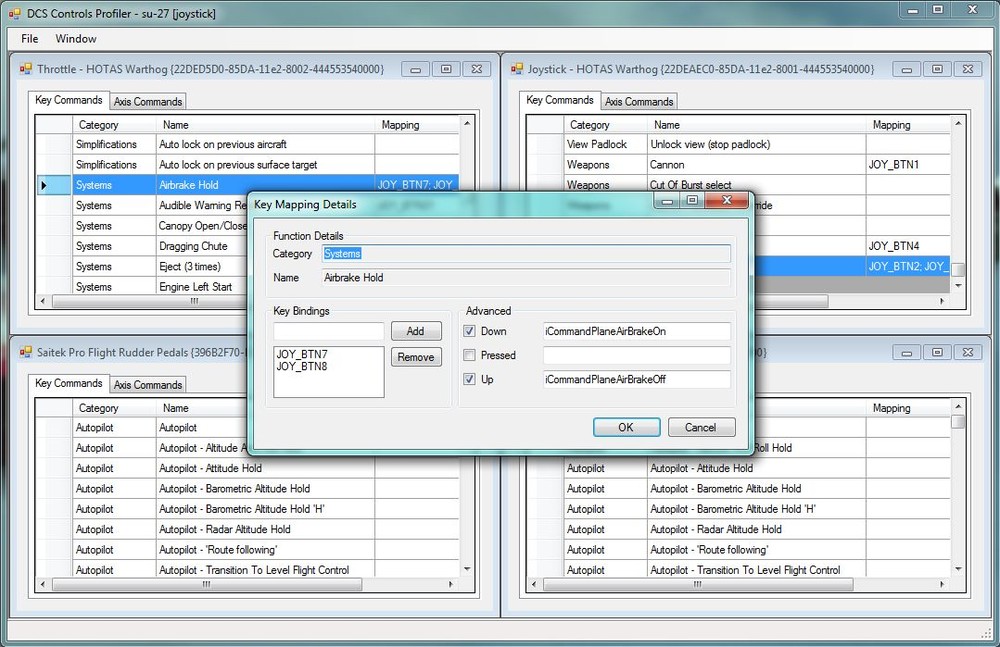Click the Remove key binding button
The image size is (1000, 647).
[416, 357]
